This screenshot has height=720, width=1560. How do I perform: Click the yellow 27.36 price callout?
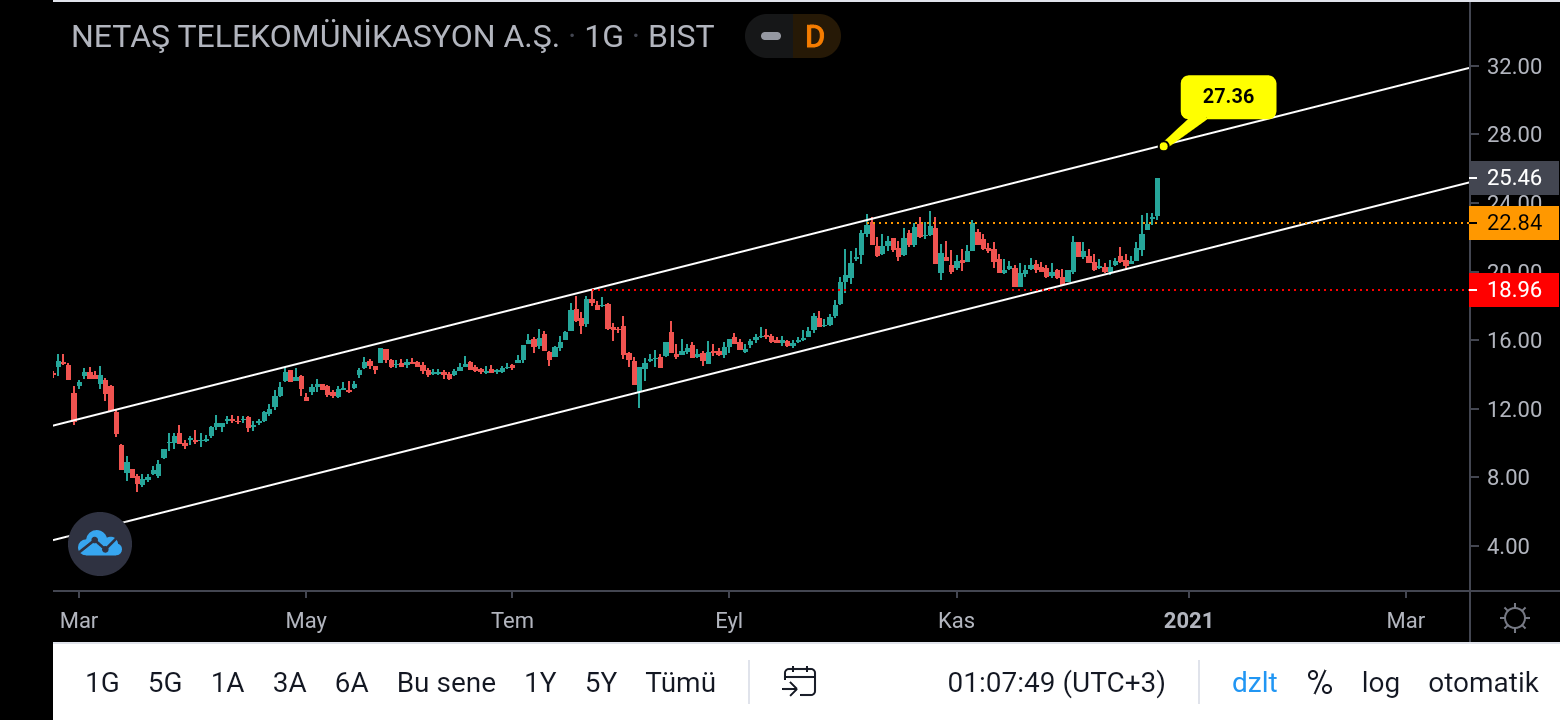[x=1228, y=97]
